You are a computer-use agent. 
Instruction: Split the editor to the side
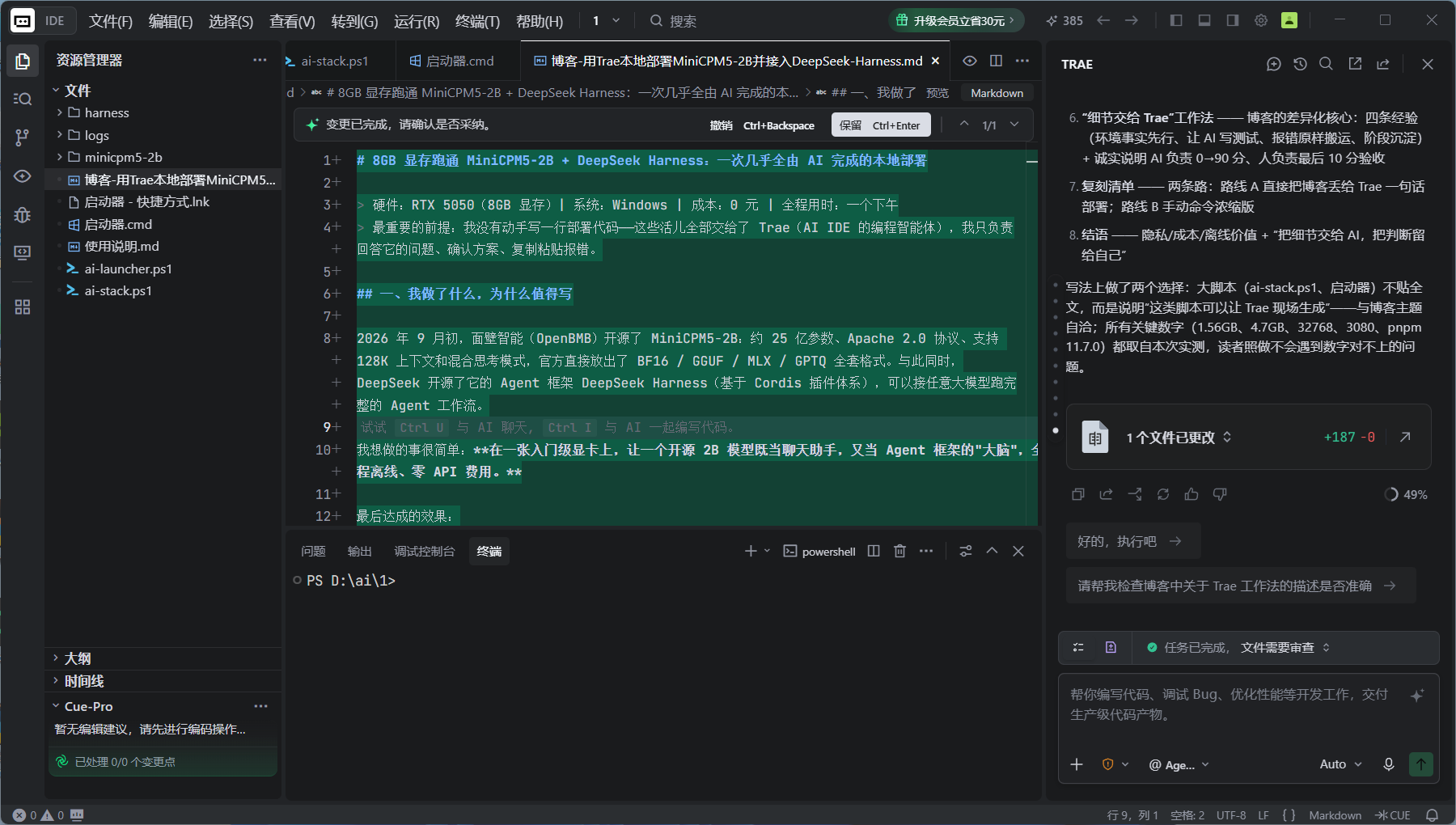(996, 61)
